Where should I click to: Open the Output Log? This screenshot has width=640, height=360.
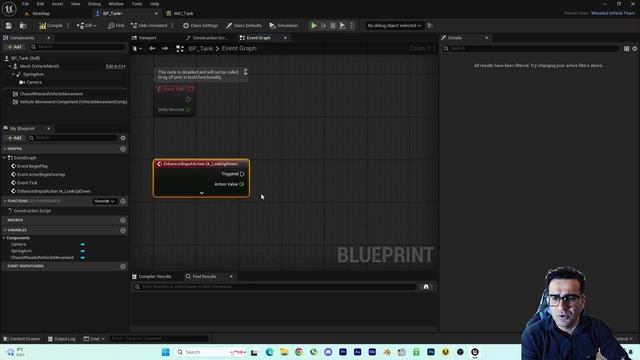pyautogui.click(x=62, y=339)
